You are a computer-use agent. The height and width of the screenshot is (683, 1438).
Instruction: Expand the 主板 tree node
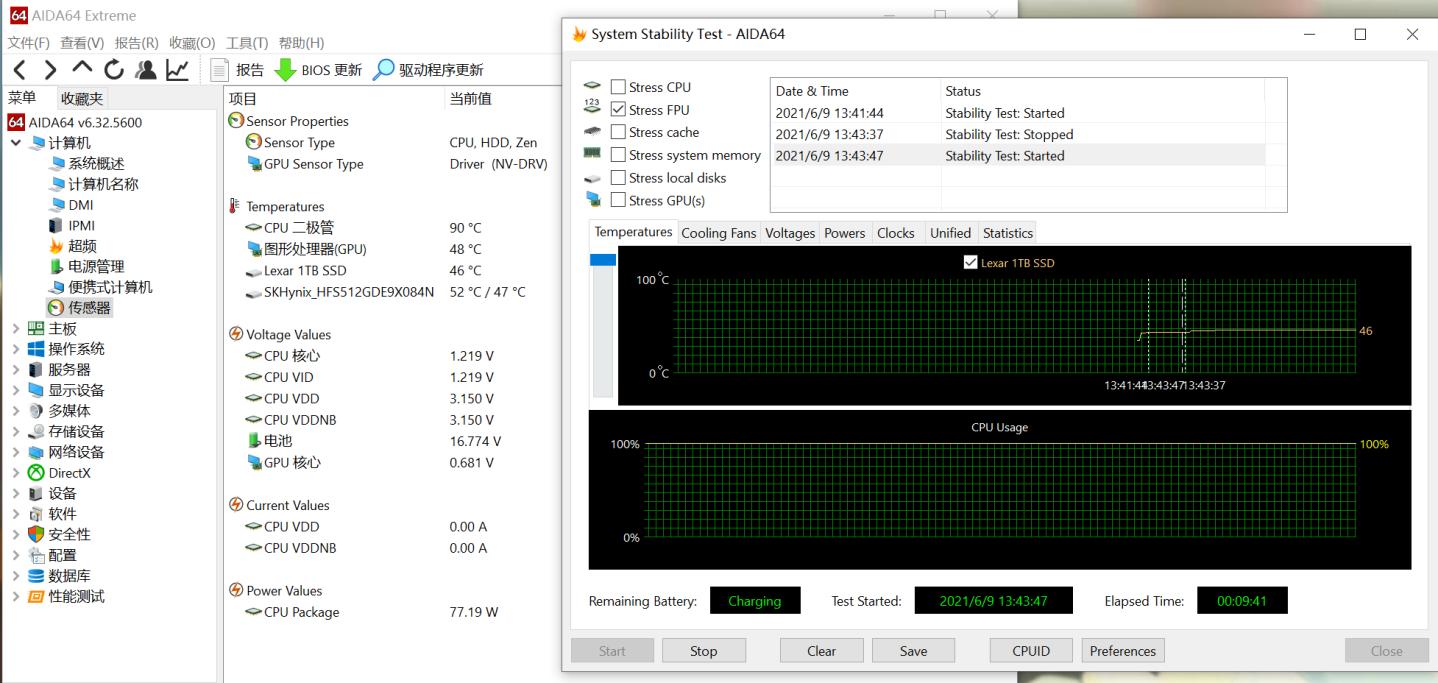tap(15, 328)
